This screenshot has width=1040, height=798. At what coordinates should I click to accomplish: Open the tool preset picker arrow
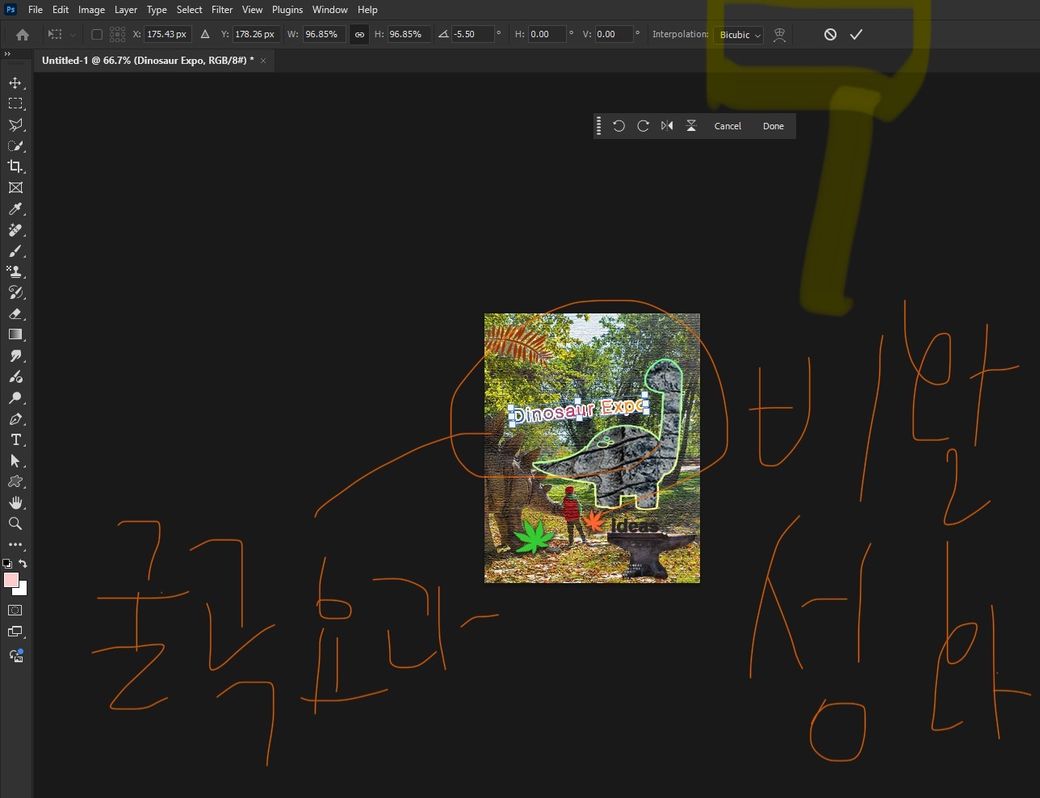[73, 35]
